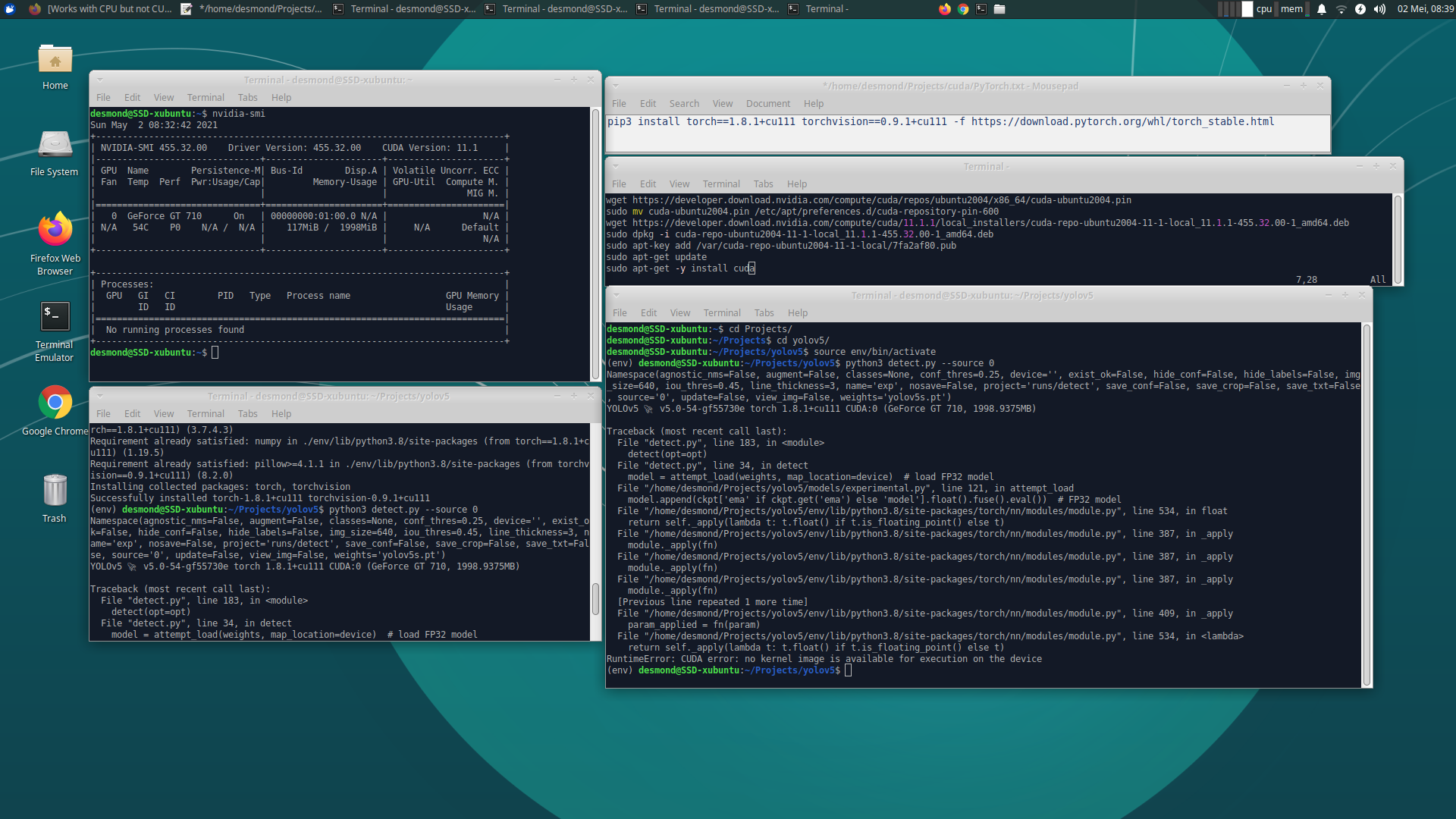Click the notification bell in the system tray
Viewport: 1456px width, 819px height.
coord(1322,9)
